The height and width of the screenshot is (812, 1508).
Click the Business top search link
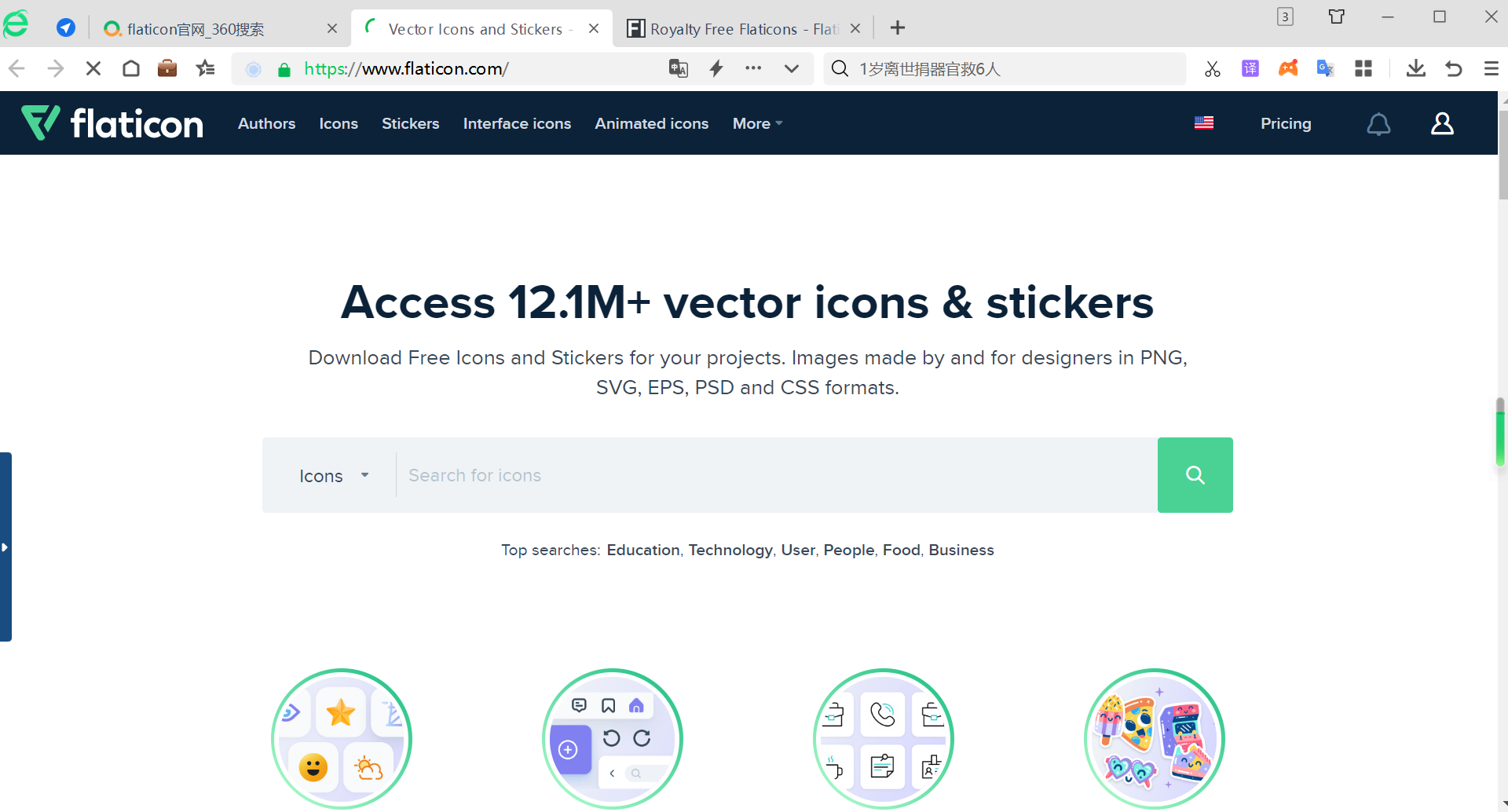[x=961, y=550]
